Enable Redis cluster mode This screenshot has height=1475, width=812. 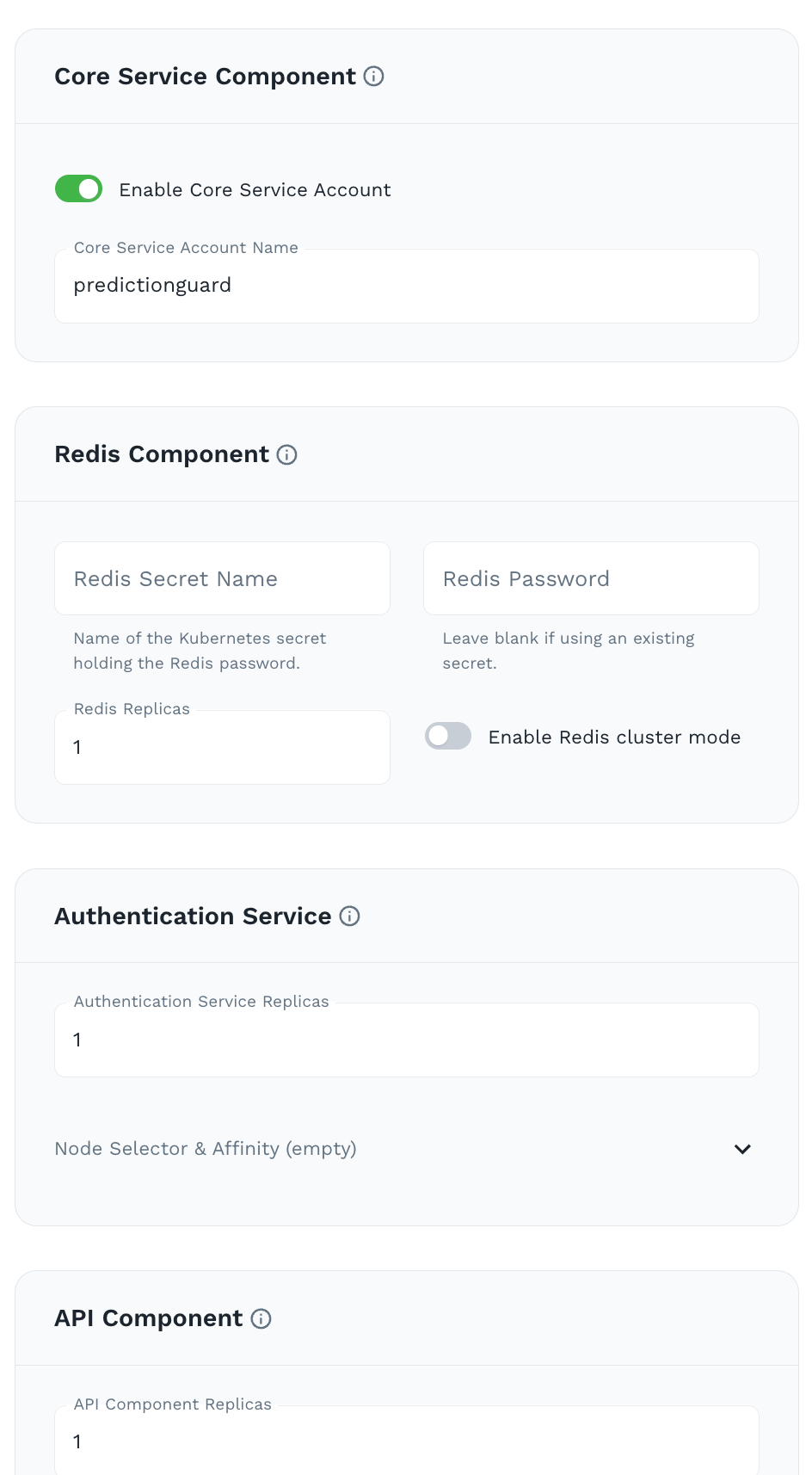click(x=448, y=736)
